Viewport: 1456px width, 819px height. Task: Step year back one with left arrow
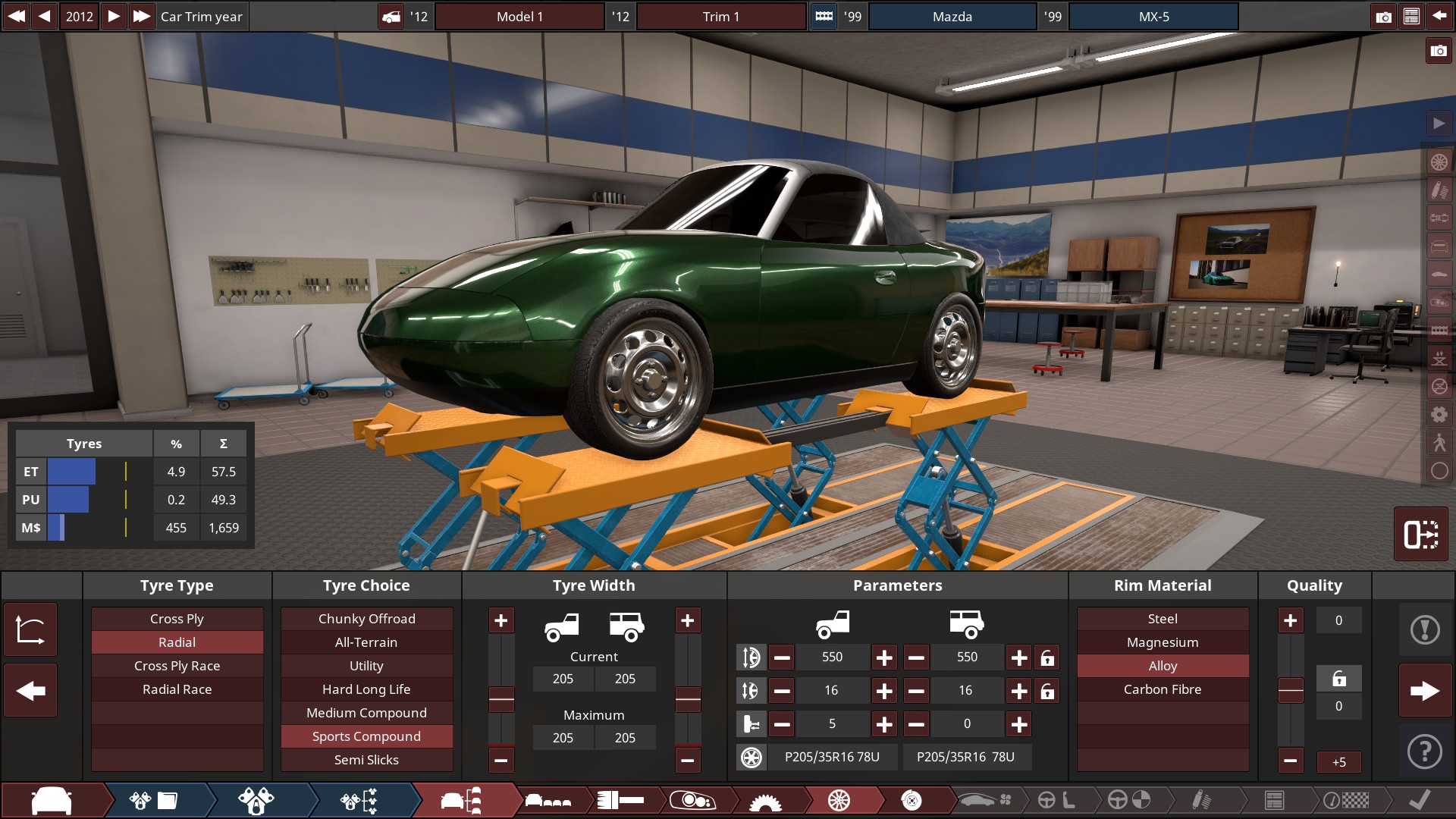pyautogui.click(x=45, y=16)
